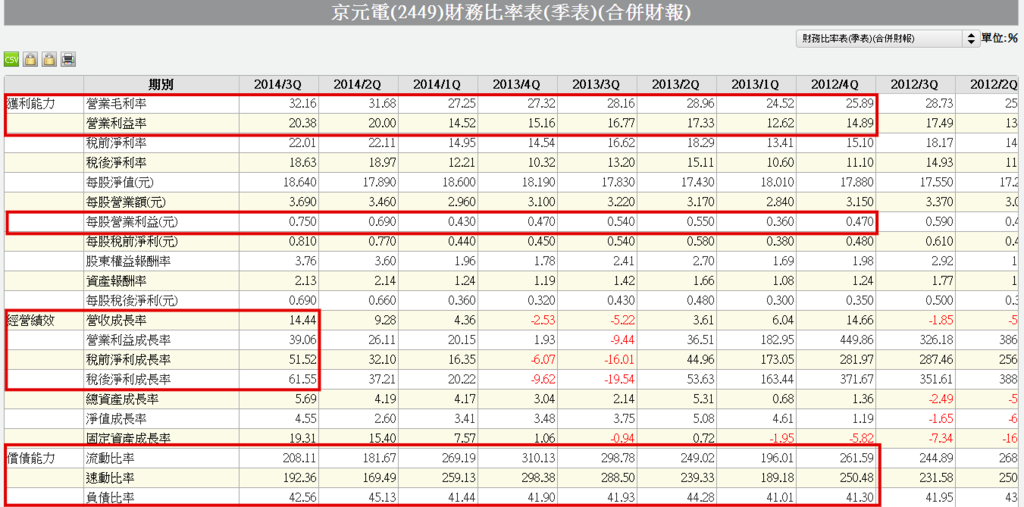Open the 財務比率表(季表)(合併財報) dropdown
This screenshot has height=507, width=1024.
888,39
